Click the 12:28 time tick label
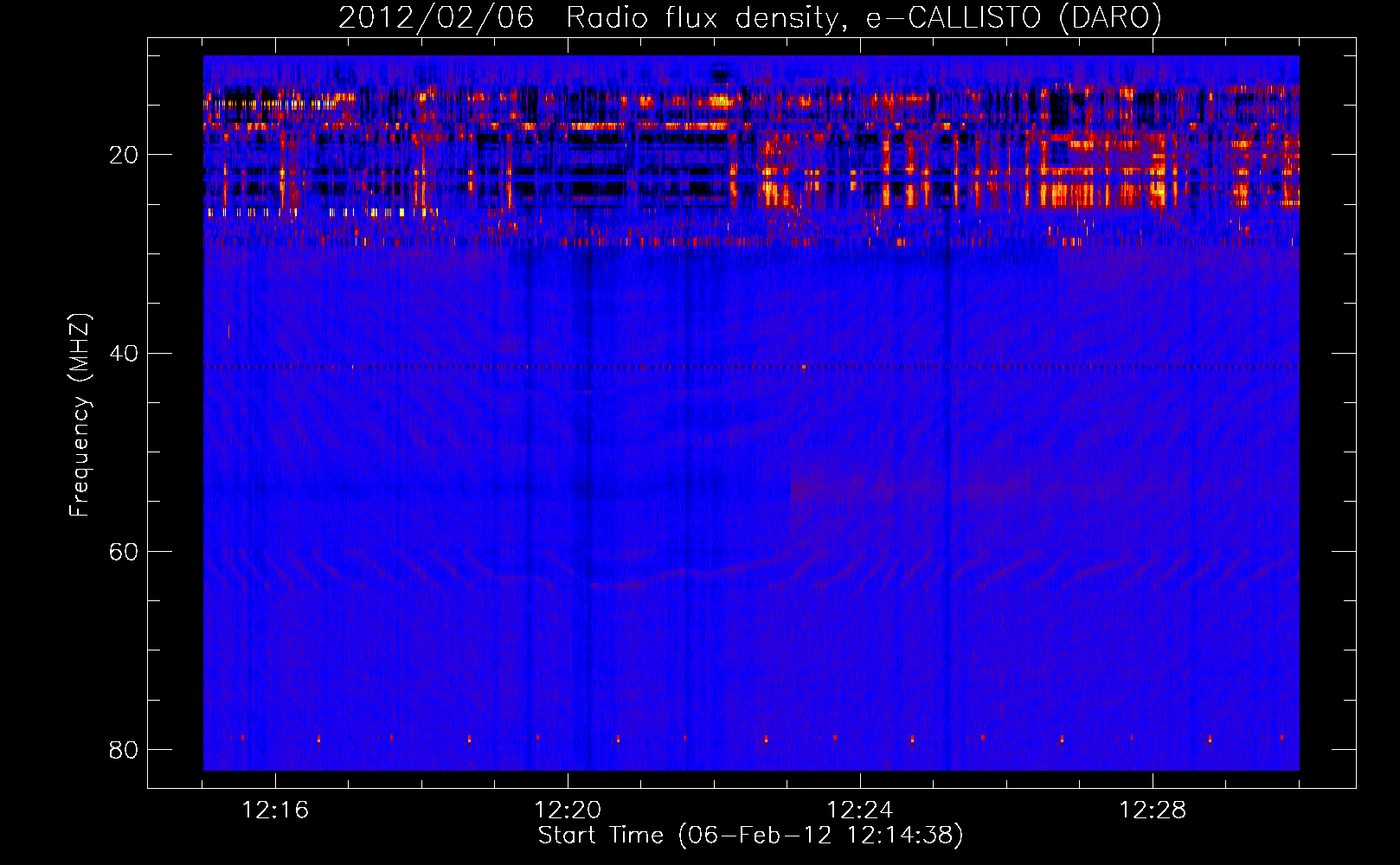Viewport: 1400px width, 865px height. [x=1153, y=811]
